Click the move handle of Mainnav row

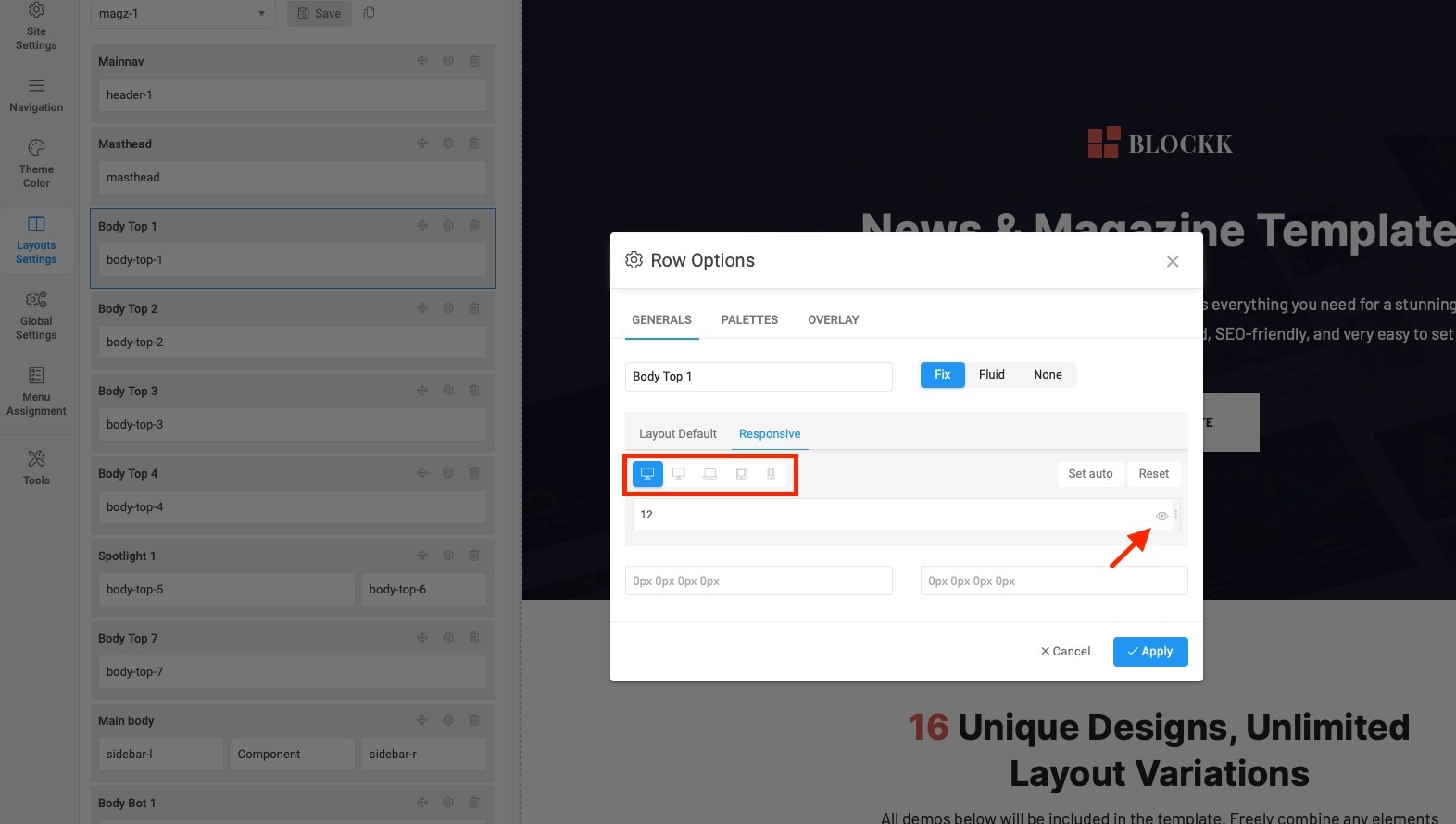click(x=422, y=61)
